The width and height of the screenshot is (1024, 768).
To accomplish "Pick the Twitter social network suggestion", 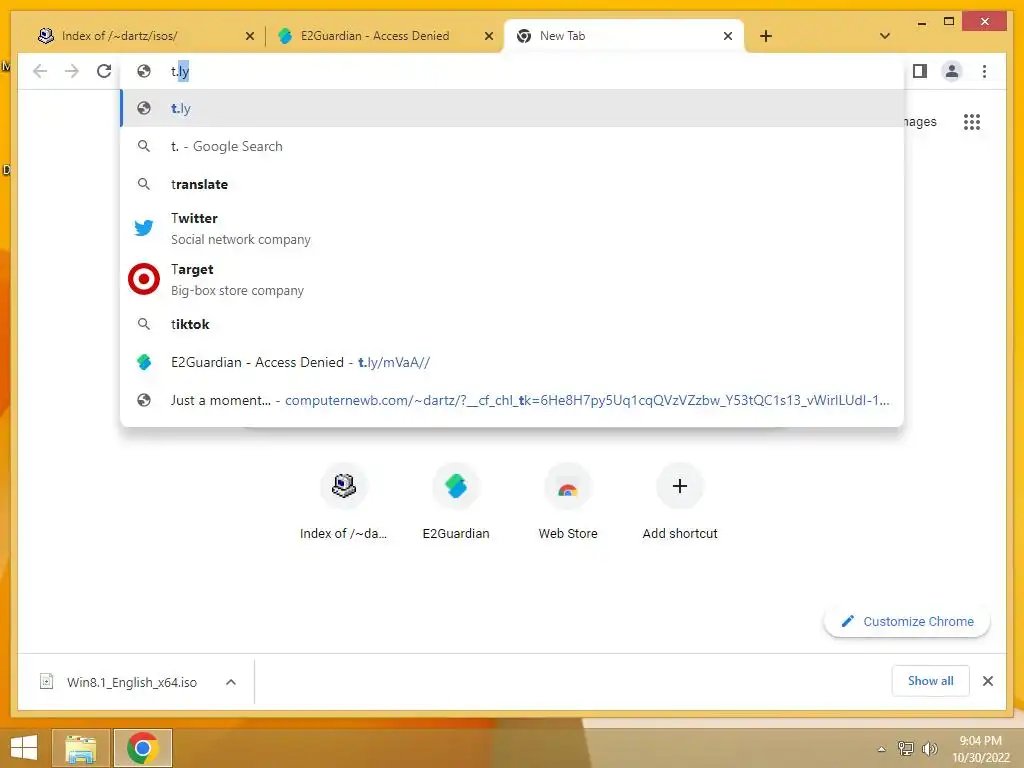I will pos(513,229).
